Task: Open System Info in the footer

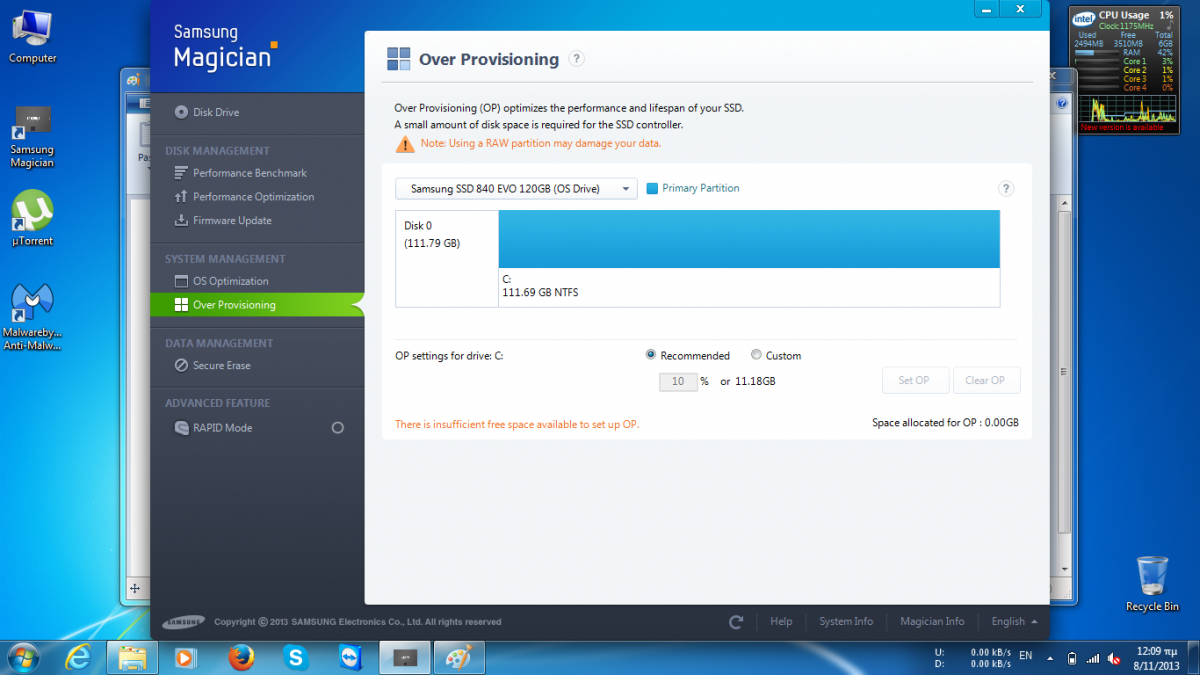Action: (x=846, y=621)
